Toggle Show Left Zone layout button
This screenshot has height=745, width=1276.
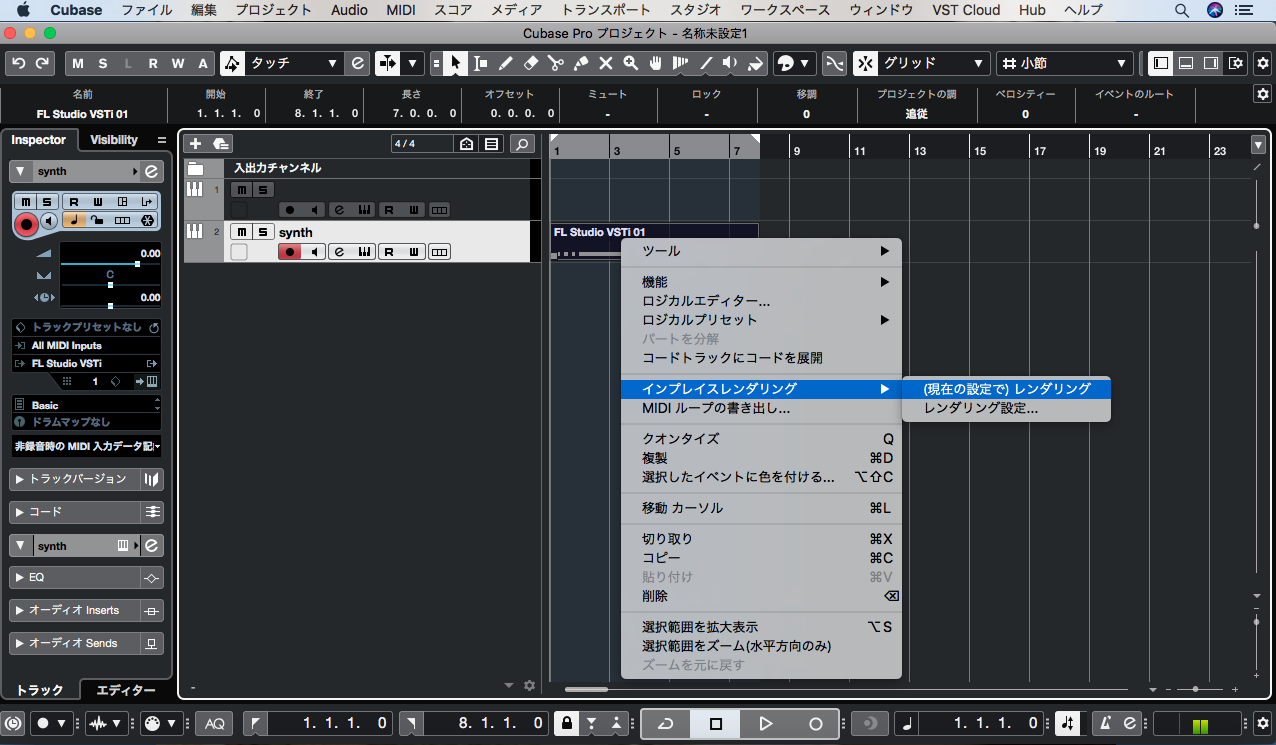click(x=1160, y=63)
